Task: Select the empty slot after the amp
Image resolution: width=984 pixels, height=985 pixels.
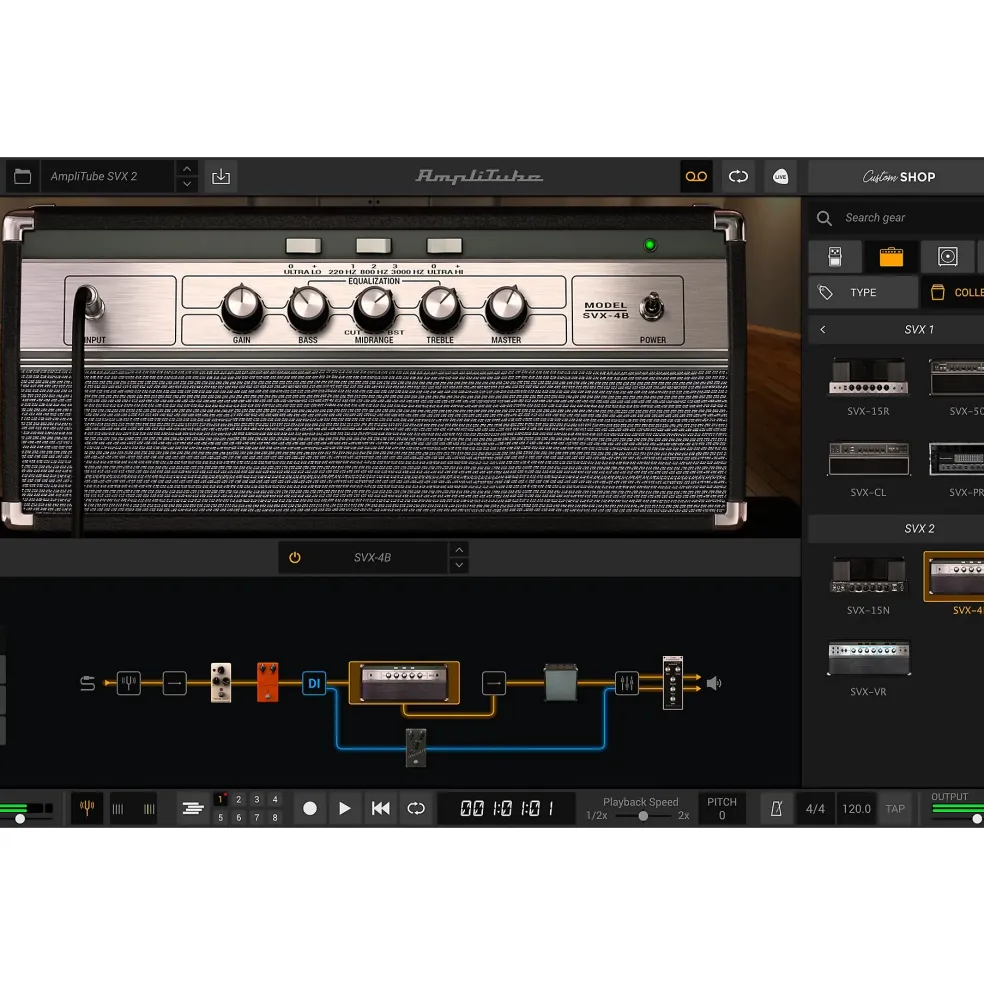Action: 494,683
